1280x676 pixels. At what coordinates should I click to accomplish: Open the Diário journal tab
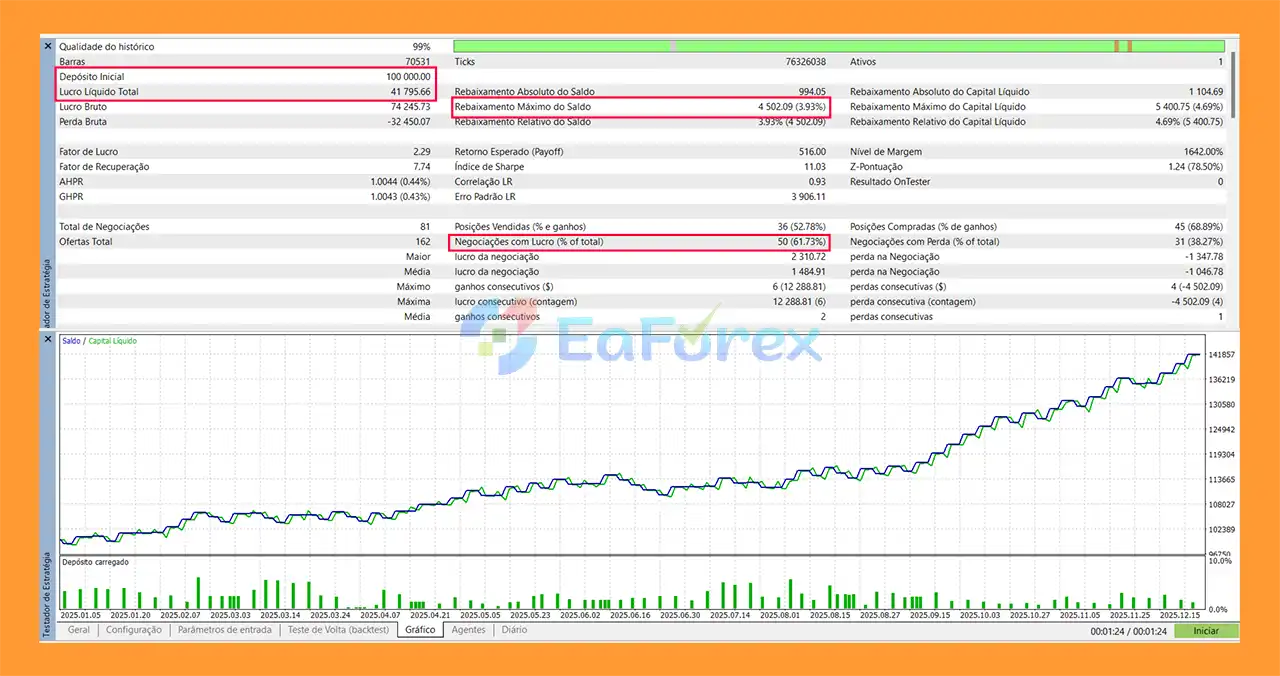coord(514,630)
